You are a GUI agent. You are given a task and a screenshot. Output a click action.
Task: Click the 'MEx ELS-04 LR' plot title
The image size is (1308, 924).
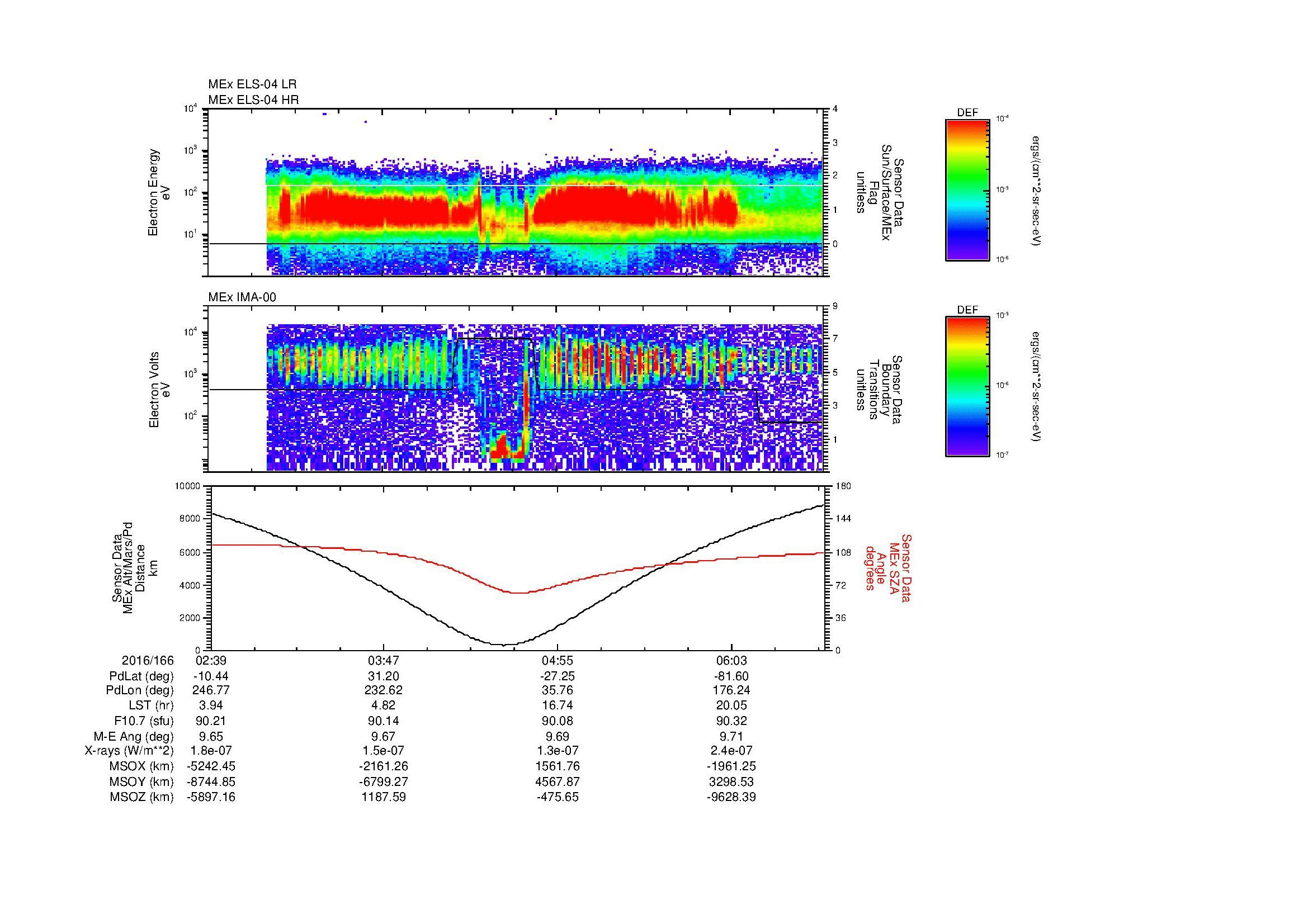[252, 84]
